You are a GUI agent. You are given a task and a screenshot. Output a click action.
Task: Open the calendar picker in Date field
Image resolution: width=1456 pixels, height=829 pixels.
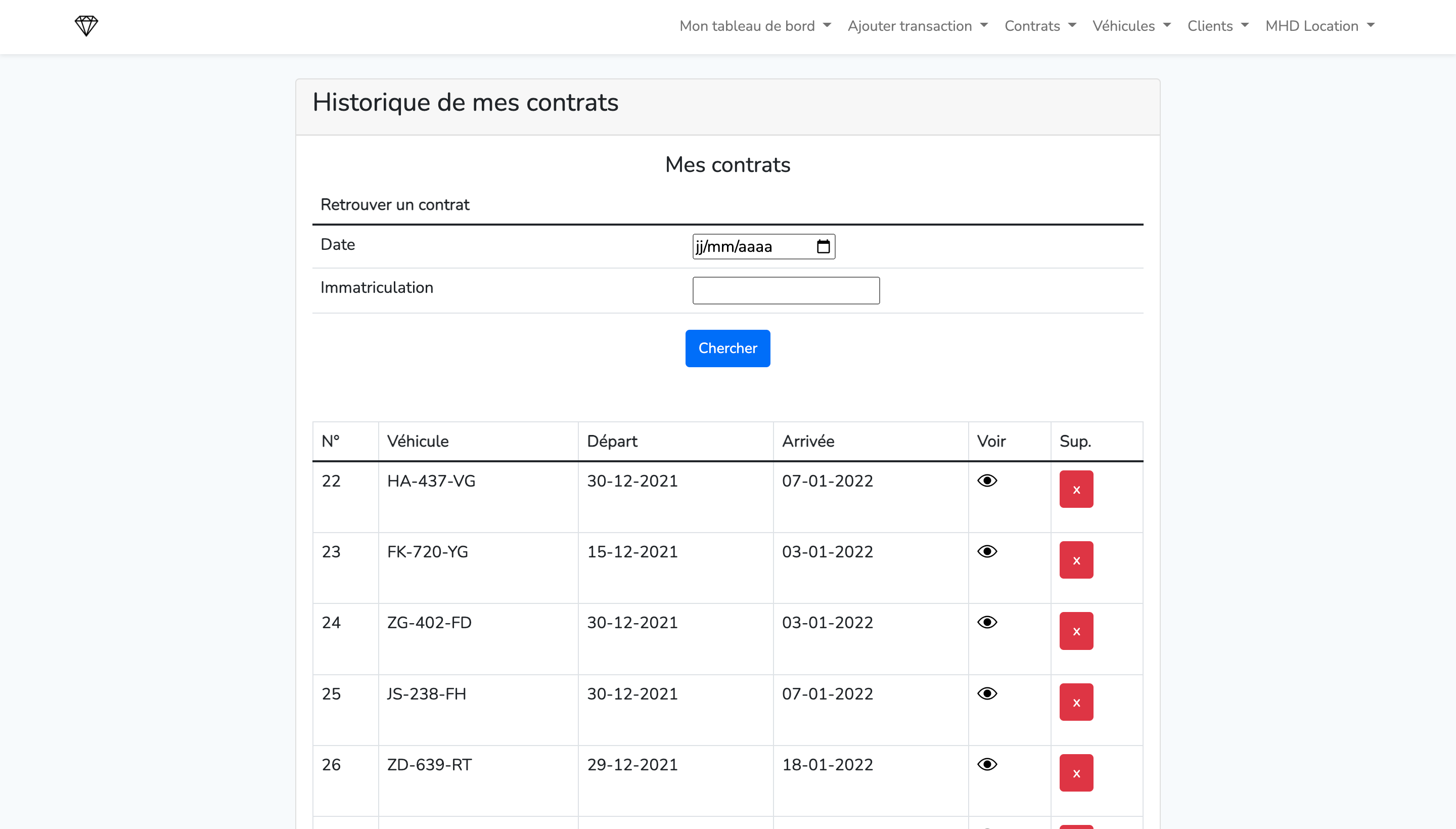pyautogui.click(x=823, y=246)
